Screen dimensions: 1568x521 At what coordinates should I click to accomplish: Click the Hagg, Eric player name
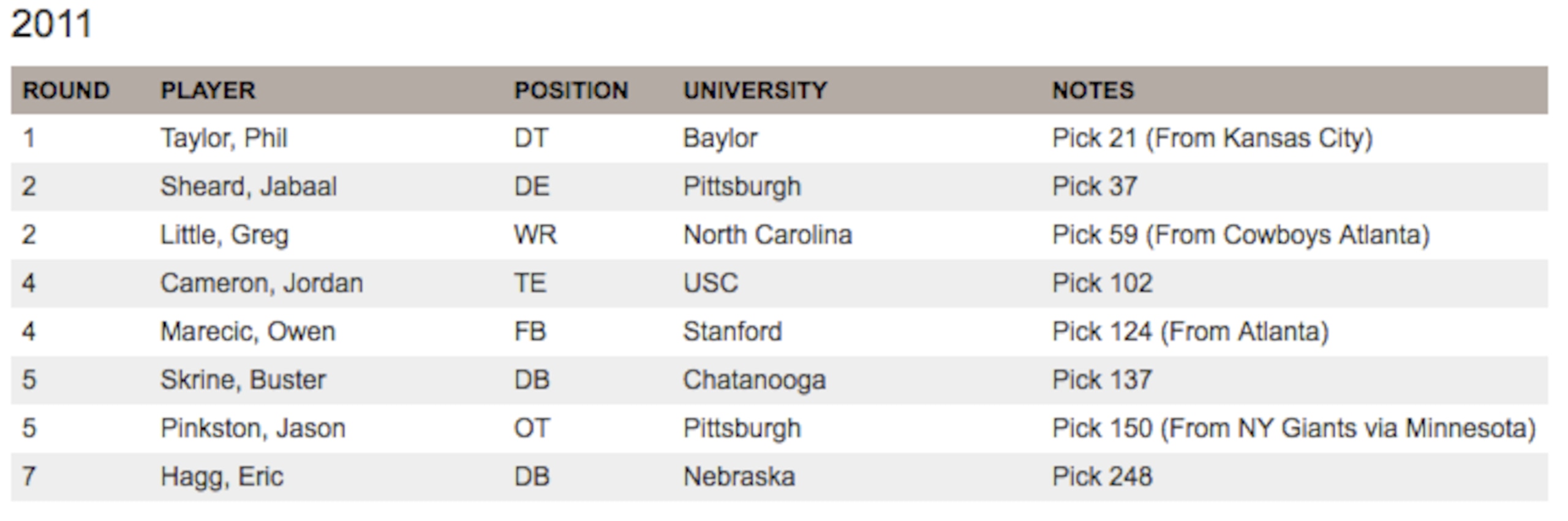pos(222,477)
